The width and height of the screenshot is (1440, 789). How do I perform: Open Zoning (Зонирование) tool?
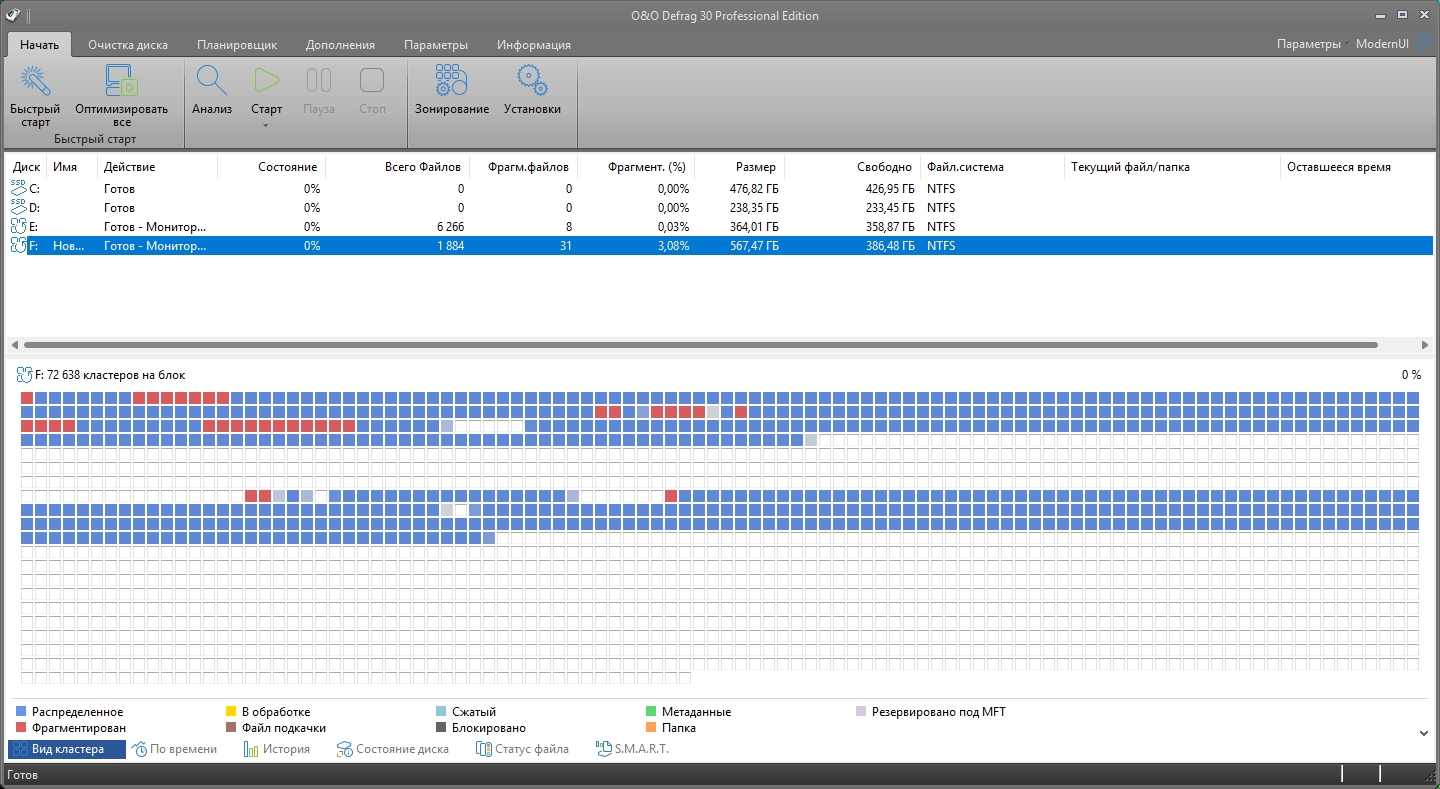click(x=452, y=81)
